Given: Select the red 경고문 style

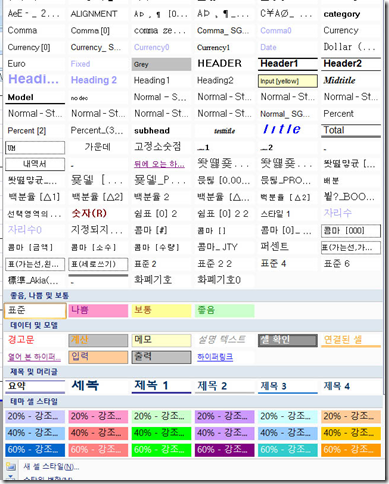Looking at the screenshot, I should 35,340.
